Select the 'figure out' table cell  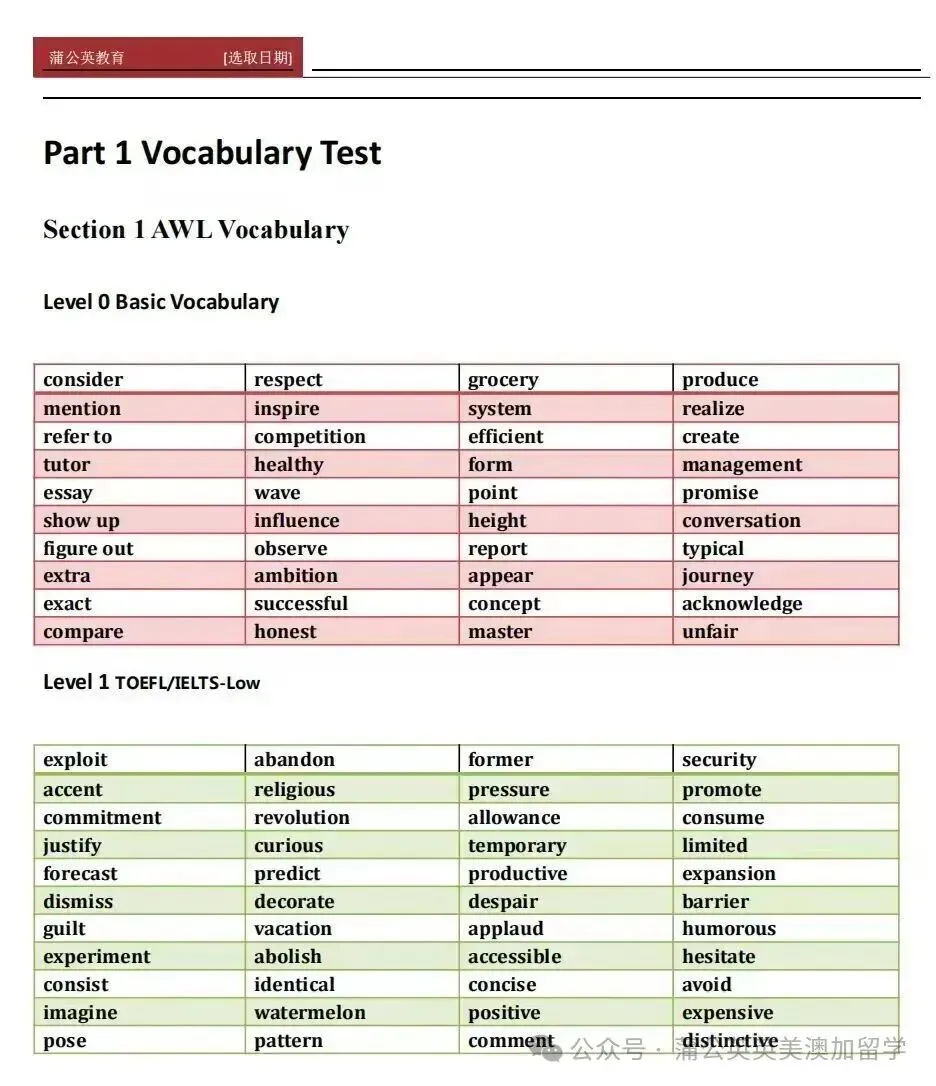coord(140,548)
